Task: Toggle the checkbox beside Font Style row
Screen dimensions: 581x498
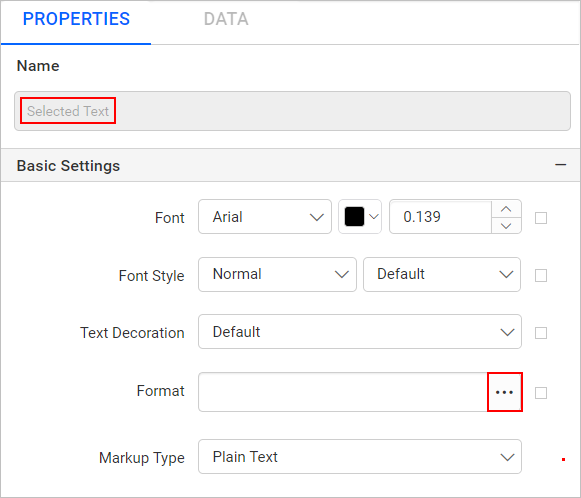Action: coord(541,275)
